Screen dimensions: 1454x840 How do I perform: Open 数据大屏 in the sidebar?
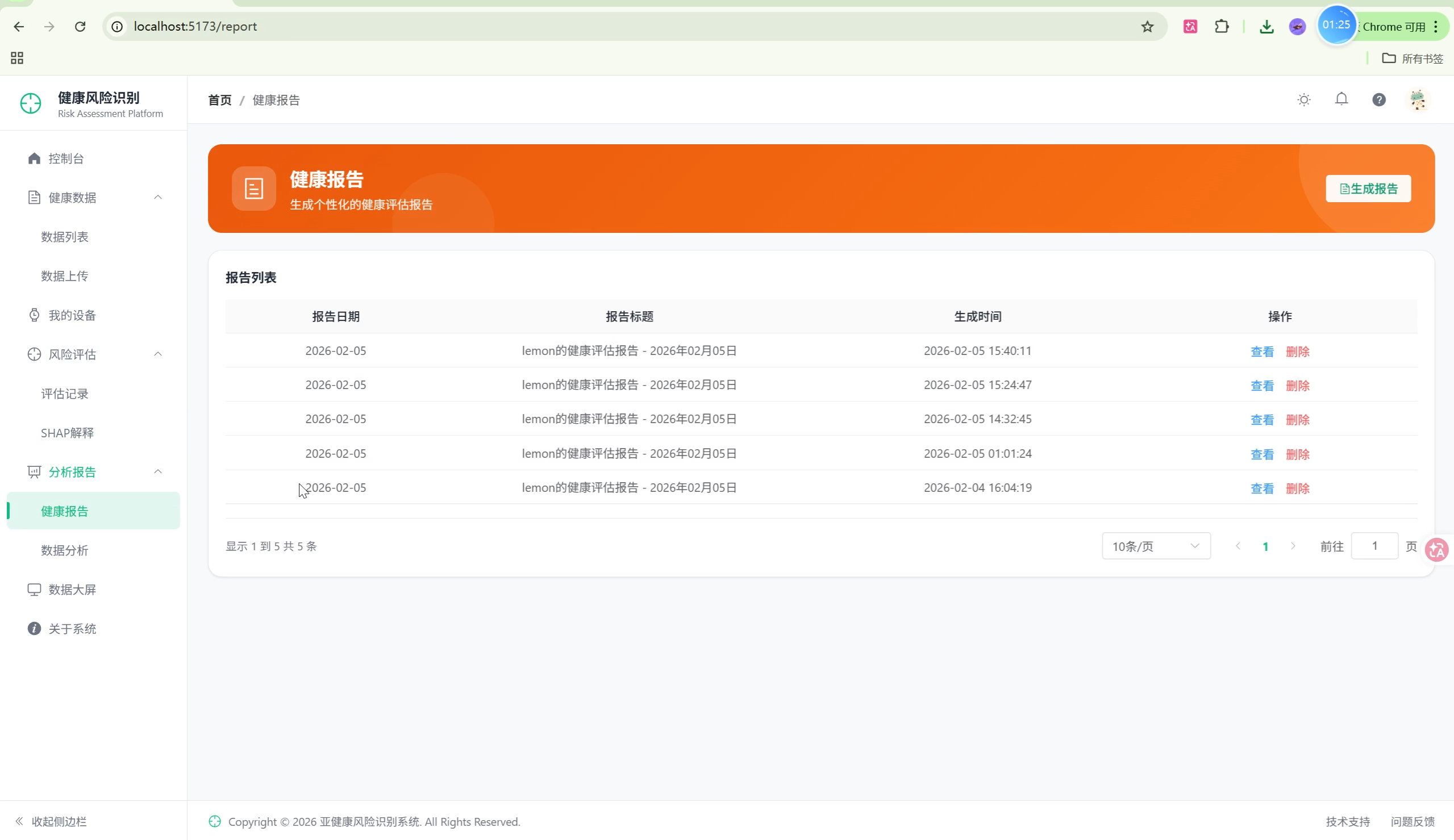click(x=72, y=590)
